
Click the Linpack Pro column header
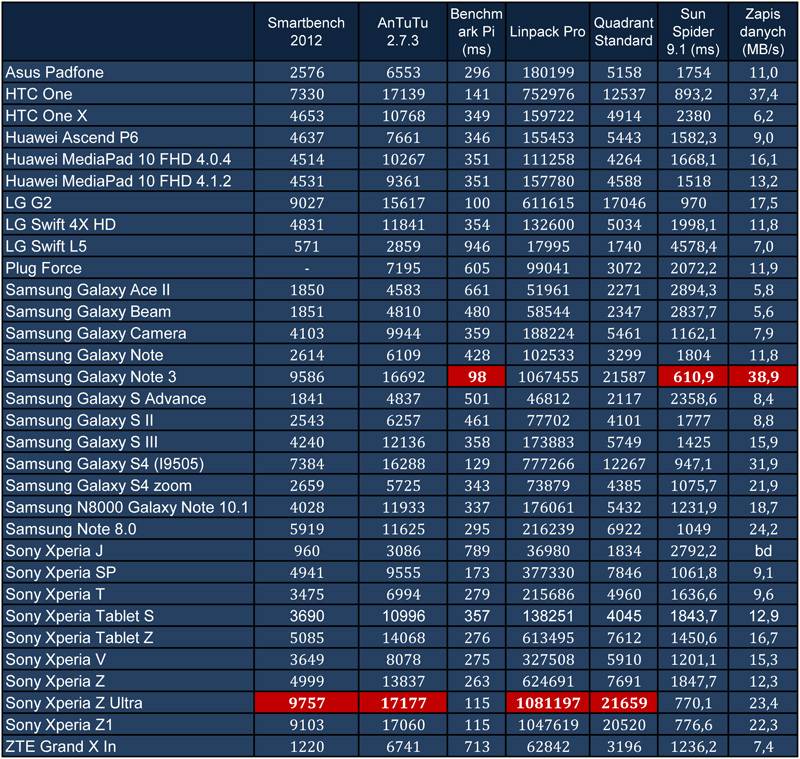(547, 32)
